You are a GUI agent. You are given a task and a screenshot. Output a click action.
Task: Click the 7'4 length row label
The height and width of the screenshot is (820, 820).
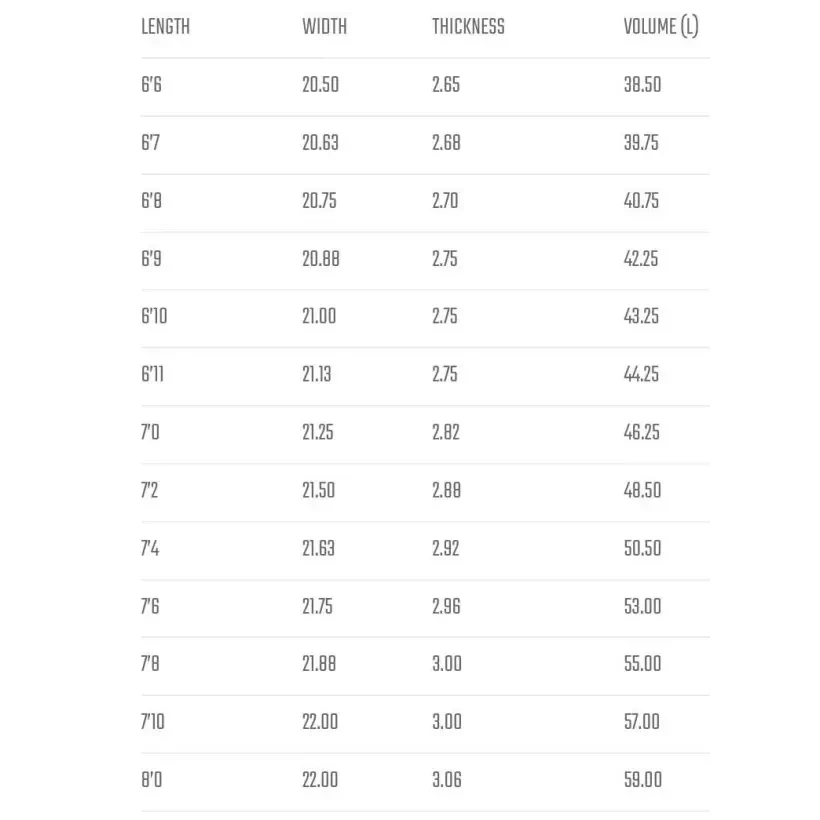point(150,549)
